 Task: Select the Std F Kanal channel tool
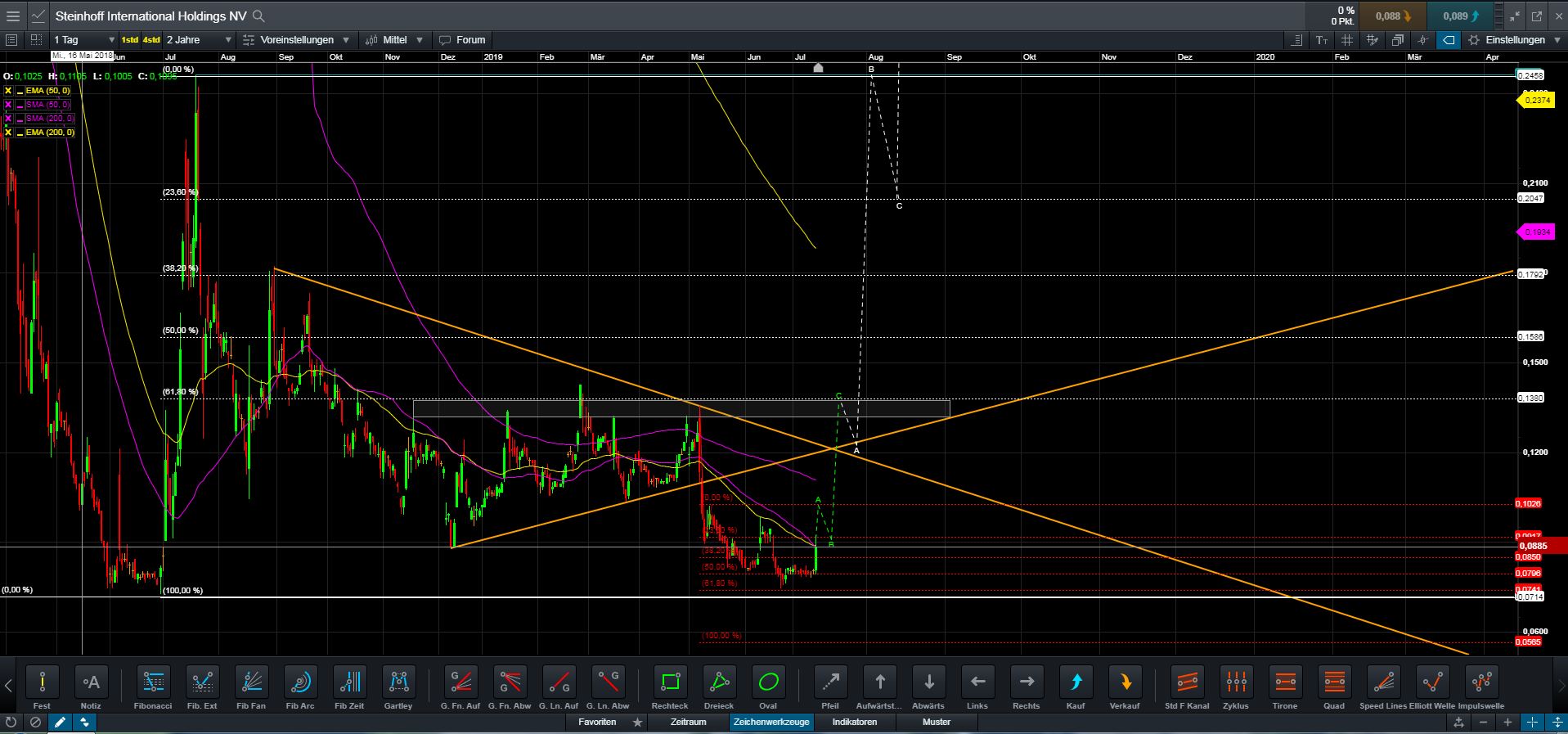pyautogui.click(x=1187, y=682)
